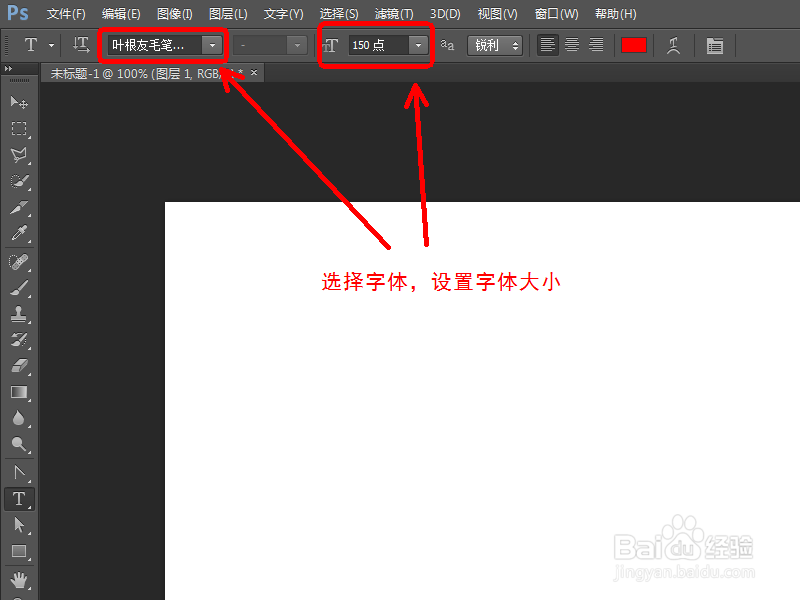800x600 pixels.
Task: Select the Blur tool
Action: point(19,418)
